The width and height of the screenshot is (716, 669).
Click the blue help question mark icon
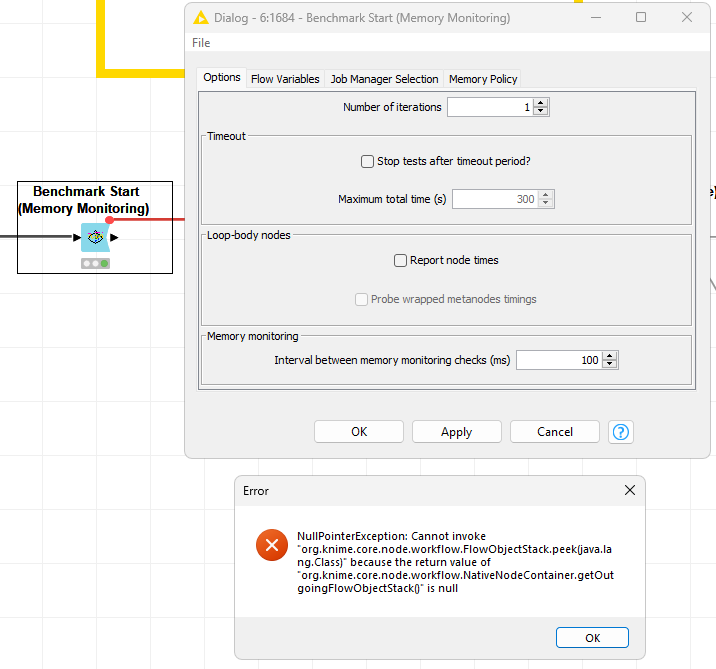click(621, 432)
